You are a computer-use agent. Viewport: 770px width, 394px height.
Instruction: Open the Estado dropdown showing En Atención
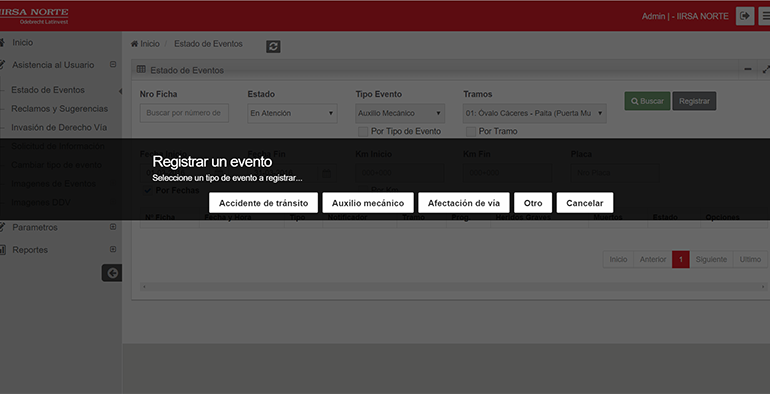coord(292,113)
